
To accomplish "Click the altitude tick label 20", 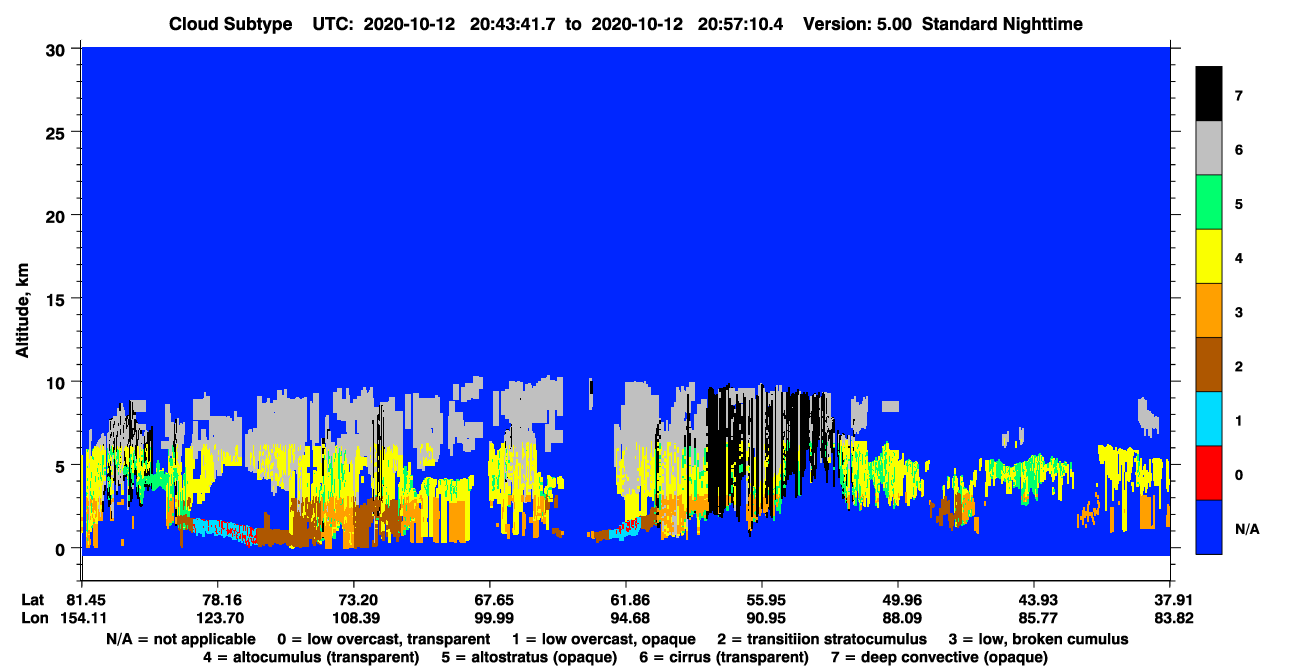I will [x=58, y=215].
